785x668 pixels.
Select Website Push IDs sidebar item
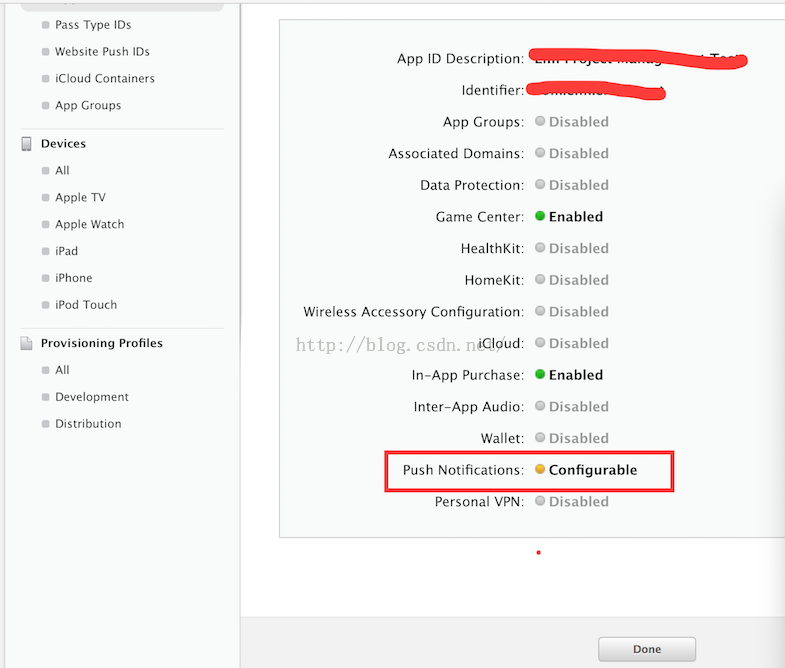102,52
